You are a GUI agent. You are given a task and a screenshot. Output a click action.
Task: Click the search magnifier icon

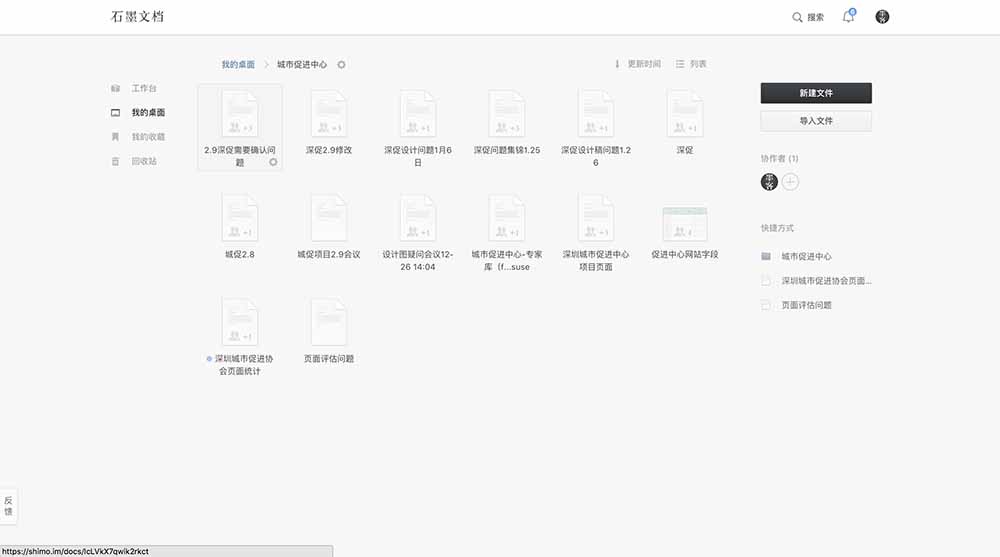[797, 17]
